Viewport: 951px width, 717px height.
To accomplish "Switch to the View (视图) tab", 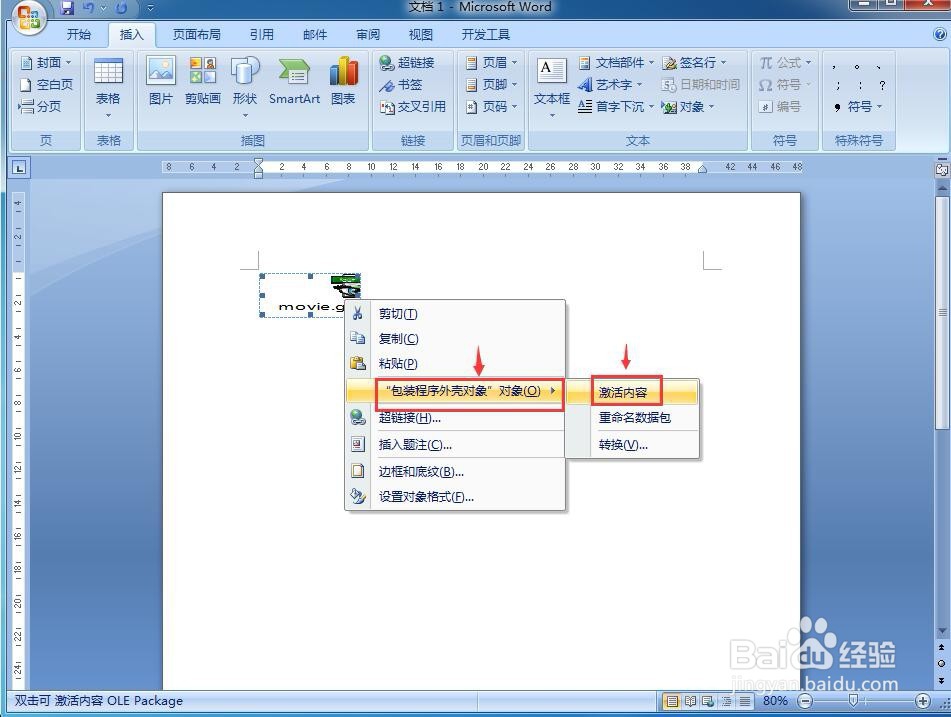I will coord(420,35).
